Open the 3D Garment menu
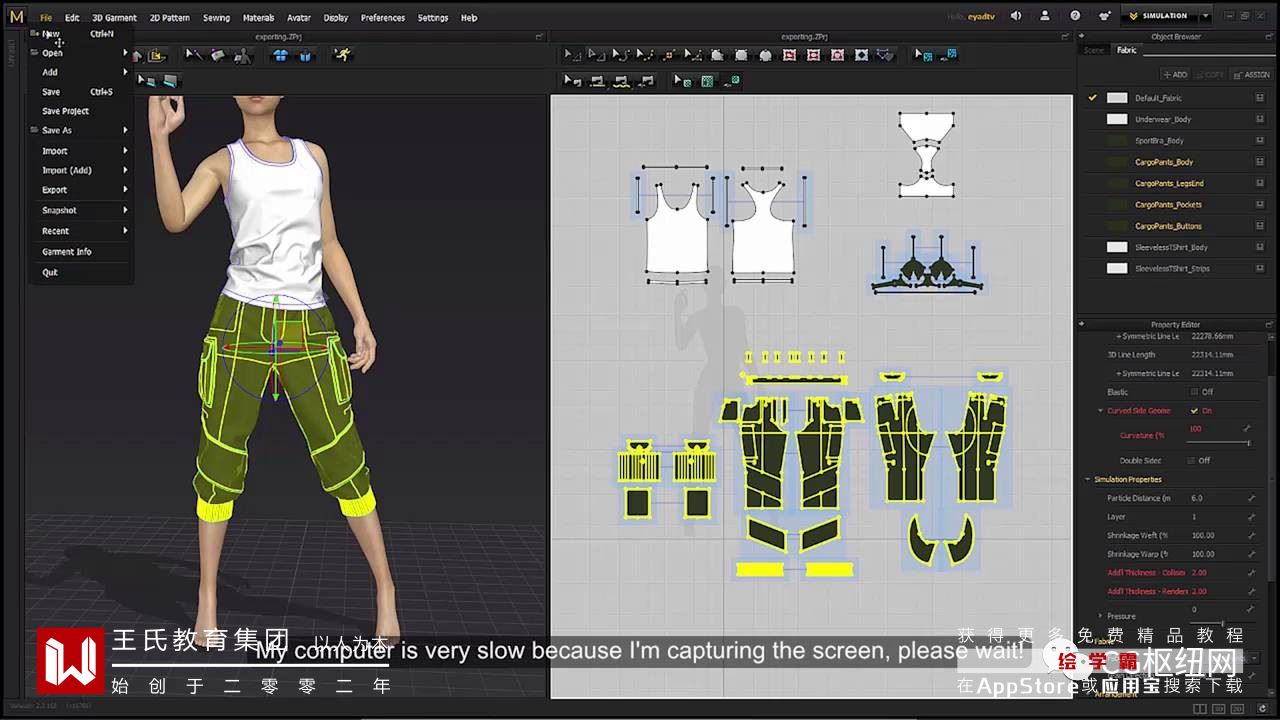Screen dimensions: 1280x720 tap(114, 18)
